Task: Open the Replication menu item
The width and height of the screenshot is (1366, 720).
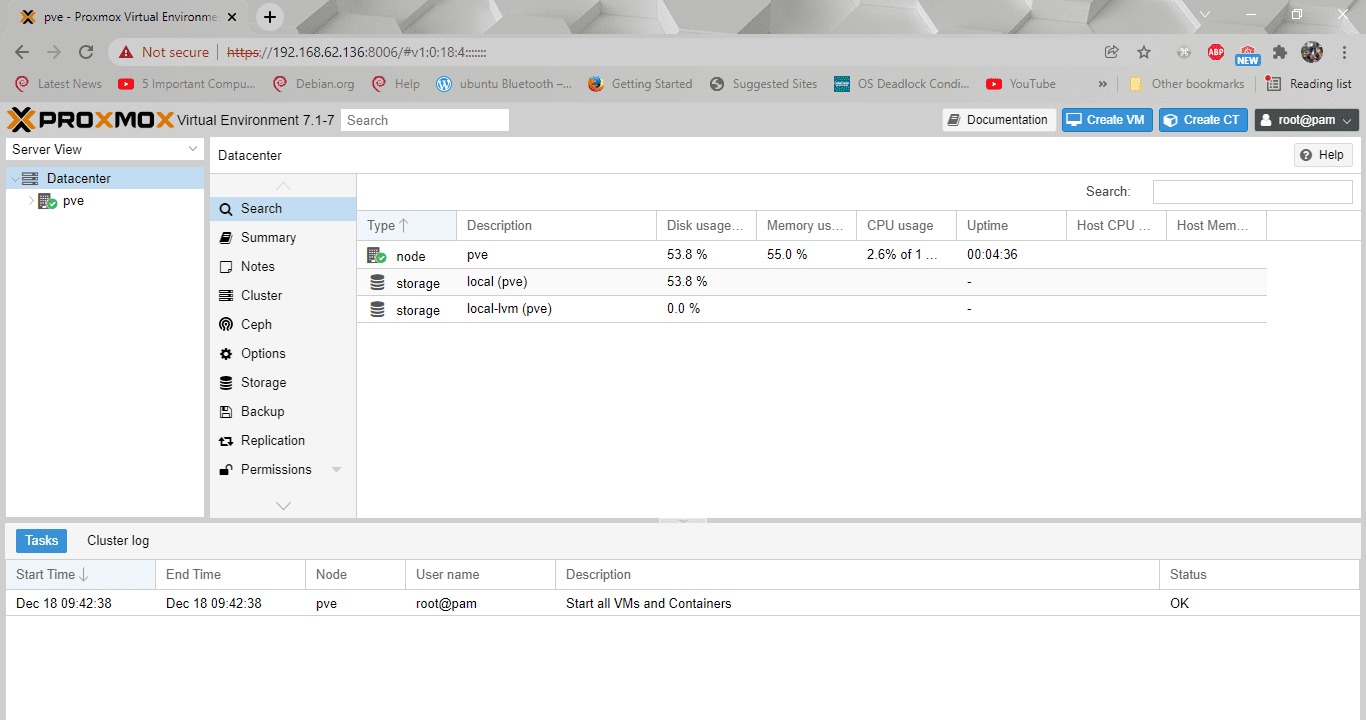Action: tap(283, 440)
